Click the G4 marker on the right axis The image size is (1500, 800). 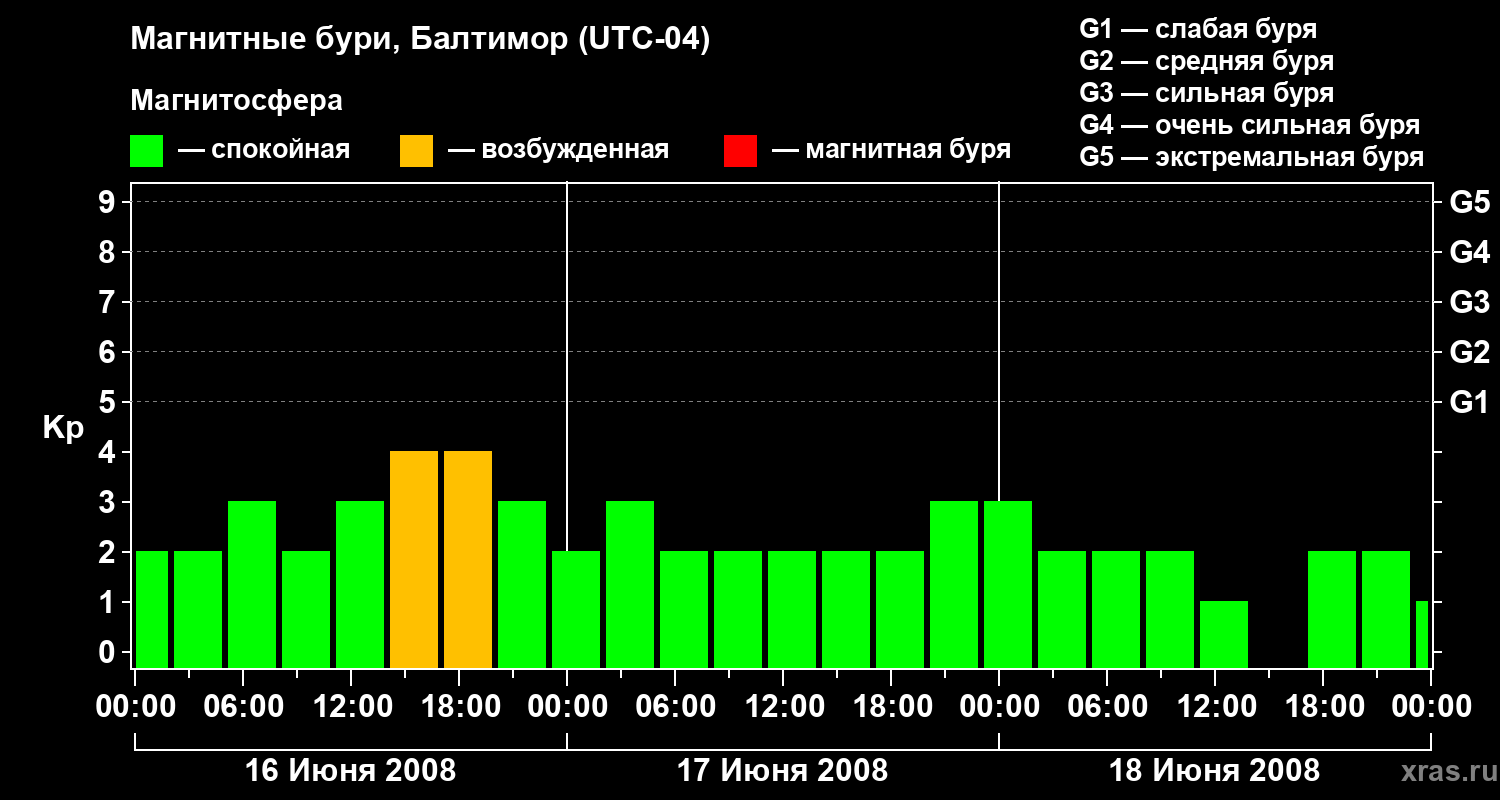tap(1469, 252)
